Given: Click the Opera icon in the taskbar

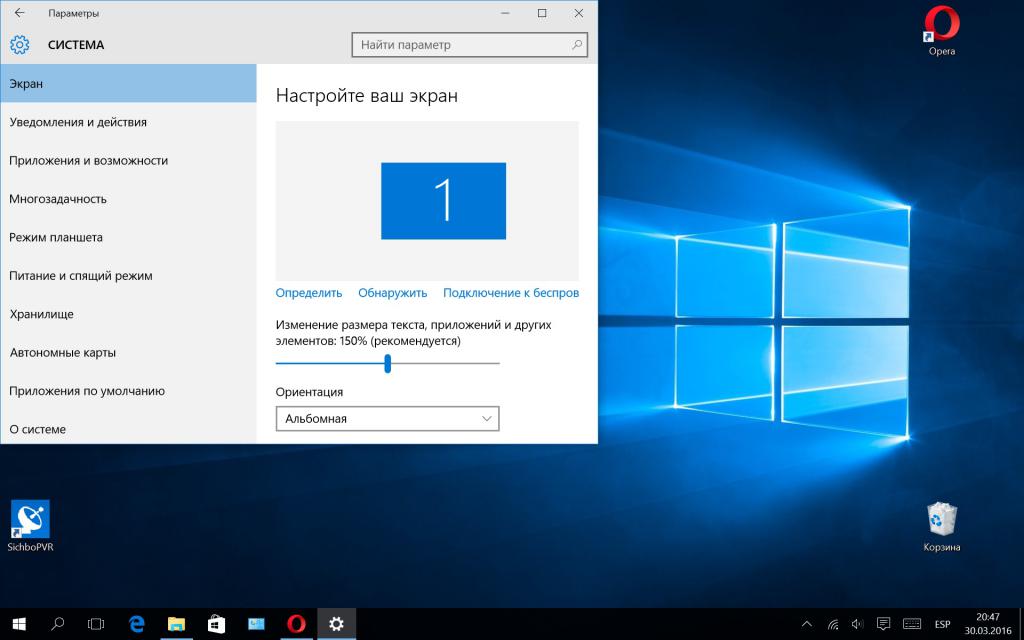Looking at the screenshot, I should click(296, 623).
